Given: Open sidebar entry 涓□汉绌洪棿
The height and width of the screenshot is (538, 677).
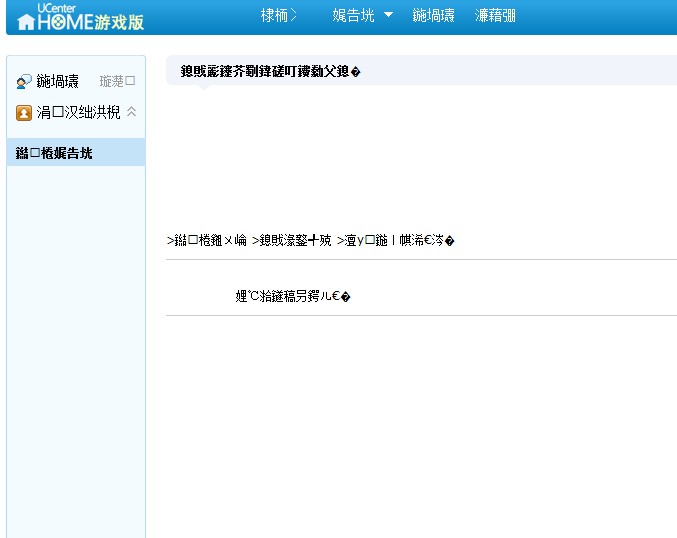Looking at the screenshot, I should coord(78,112).
